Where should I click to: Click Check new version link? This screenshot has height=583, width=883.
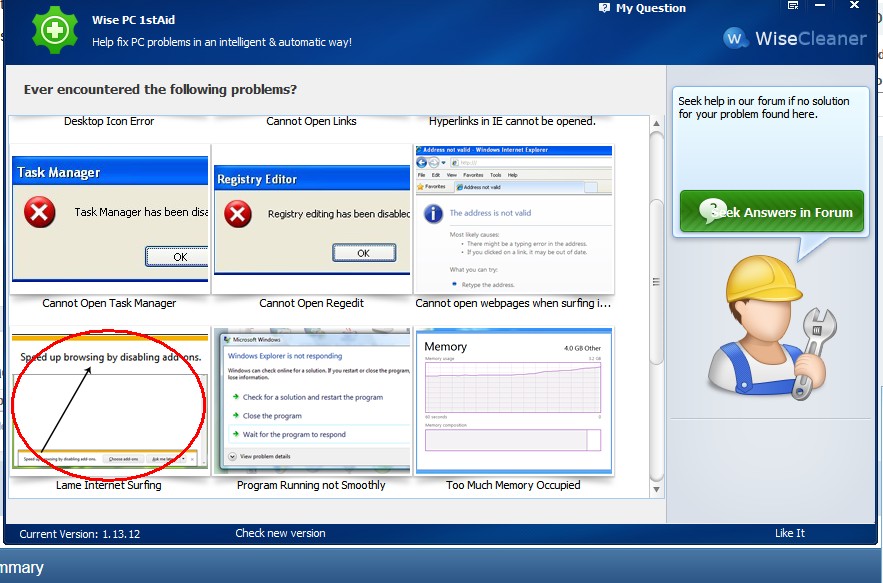[280, 533]
